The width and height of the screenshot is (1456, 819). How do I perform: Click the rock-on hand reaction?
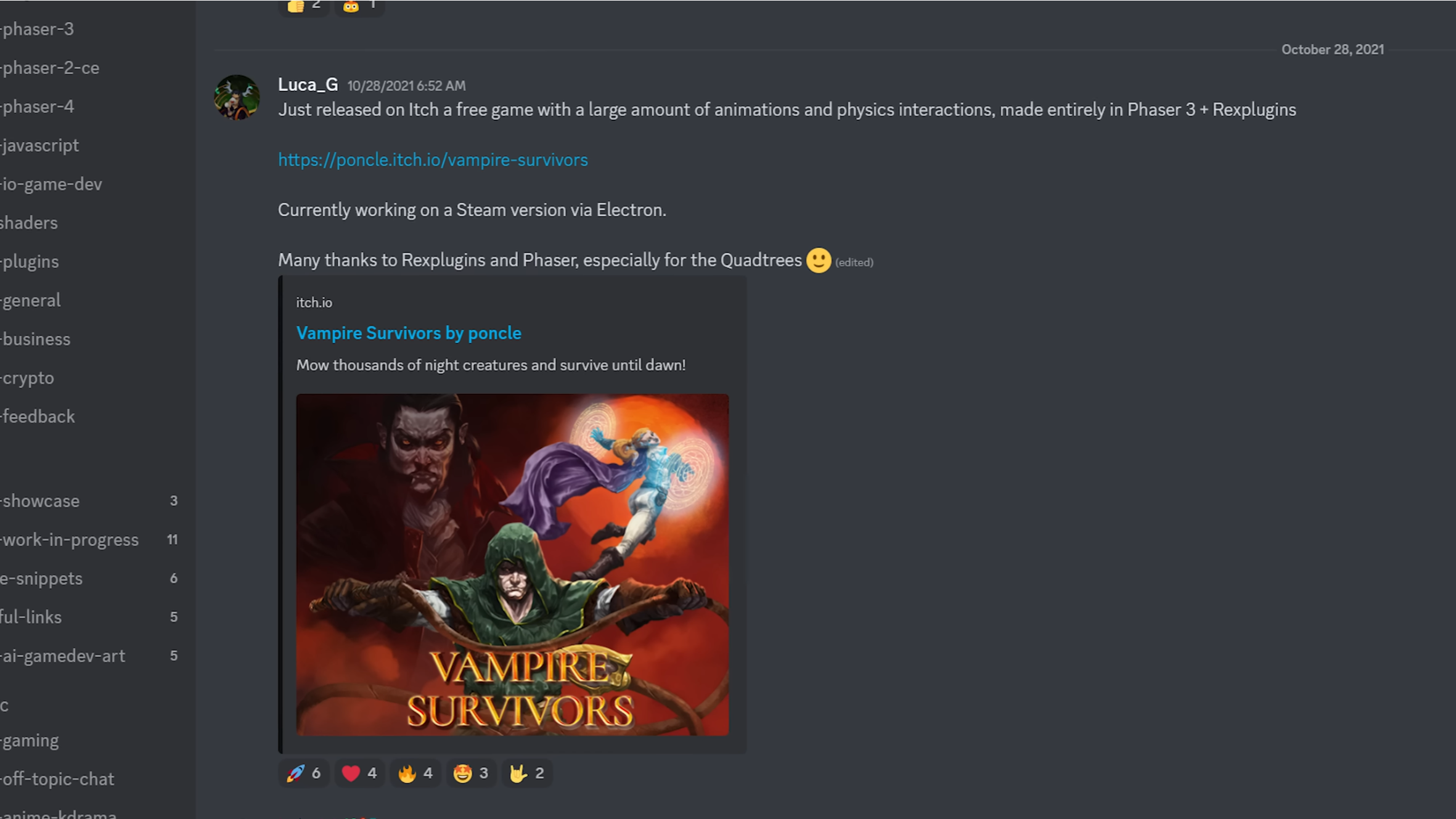tap(527, 773)
